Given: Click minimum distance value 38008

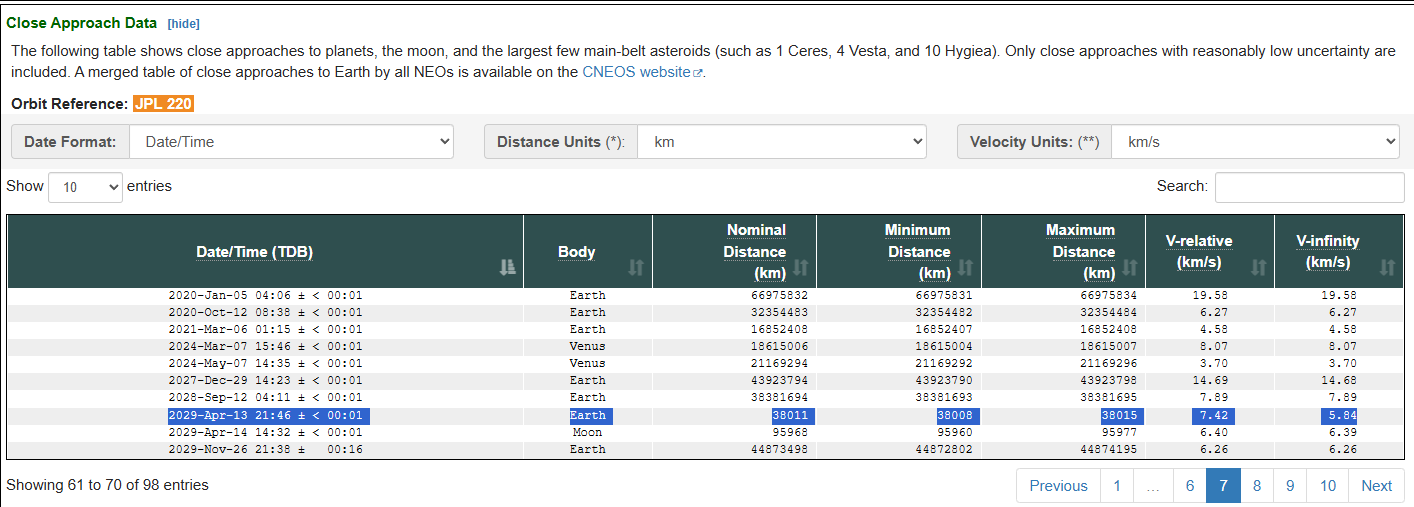Looking at the screenshot, I should point(955,415).
